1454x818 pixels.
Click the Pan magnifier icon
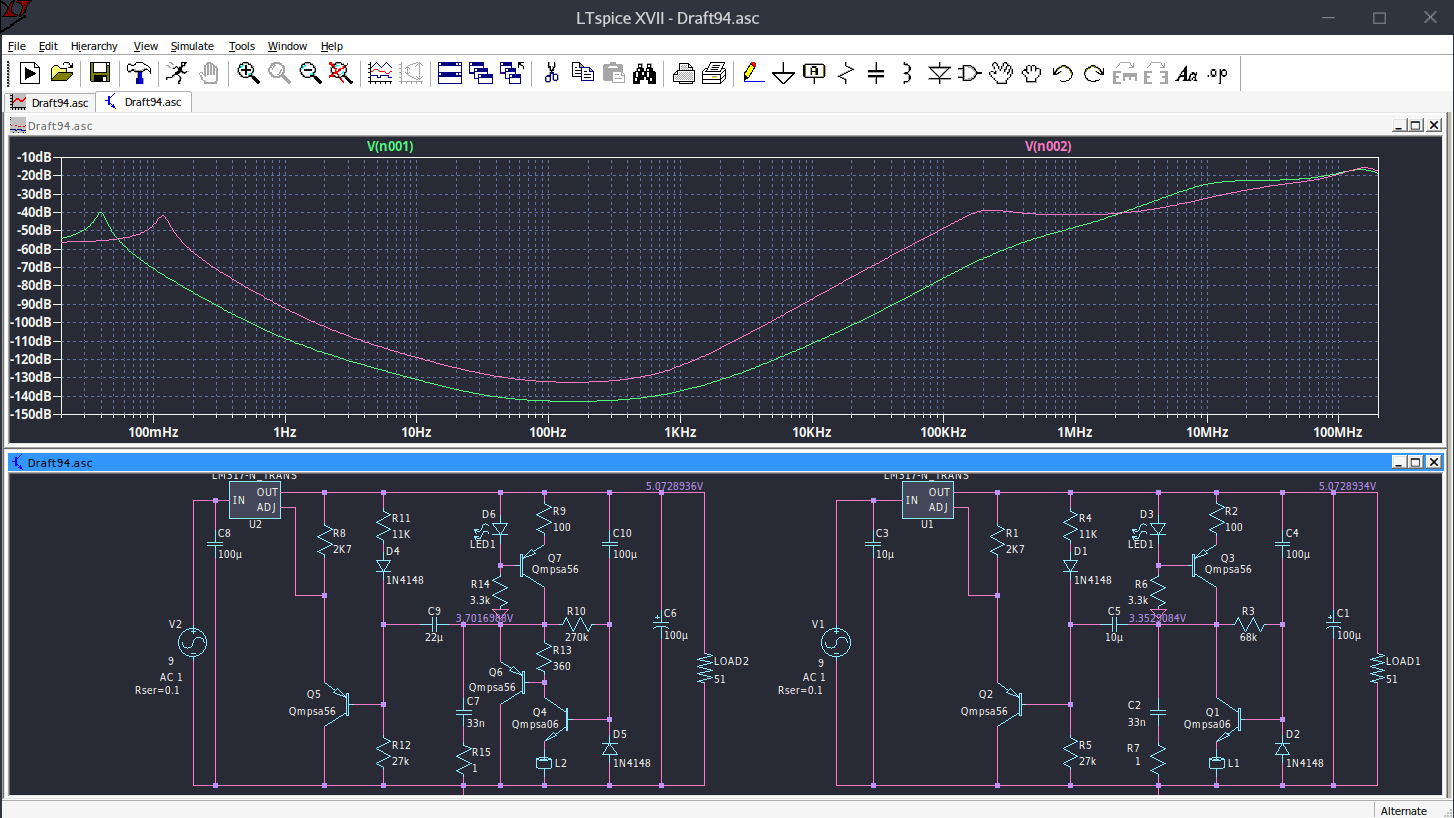point(279,73)
